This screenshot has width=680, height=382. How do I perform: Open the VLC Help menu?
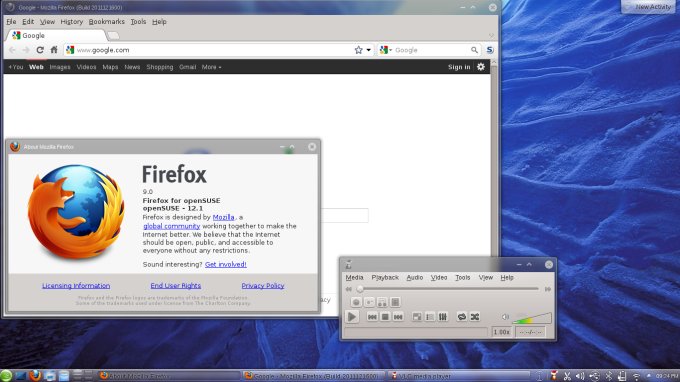tap(507, 278)
